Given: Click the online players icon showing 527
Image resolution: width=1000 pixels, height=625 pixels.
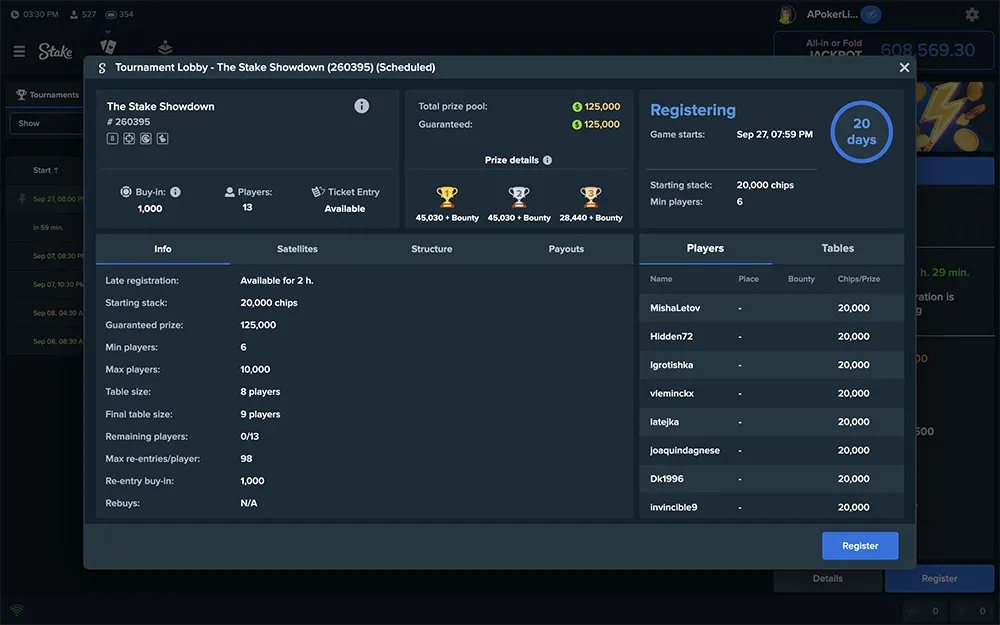Looking at the screenshot, I should click(73, 14).
